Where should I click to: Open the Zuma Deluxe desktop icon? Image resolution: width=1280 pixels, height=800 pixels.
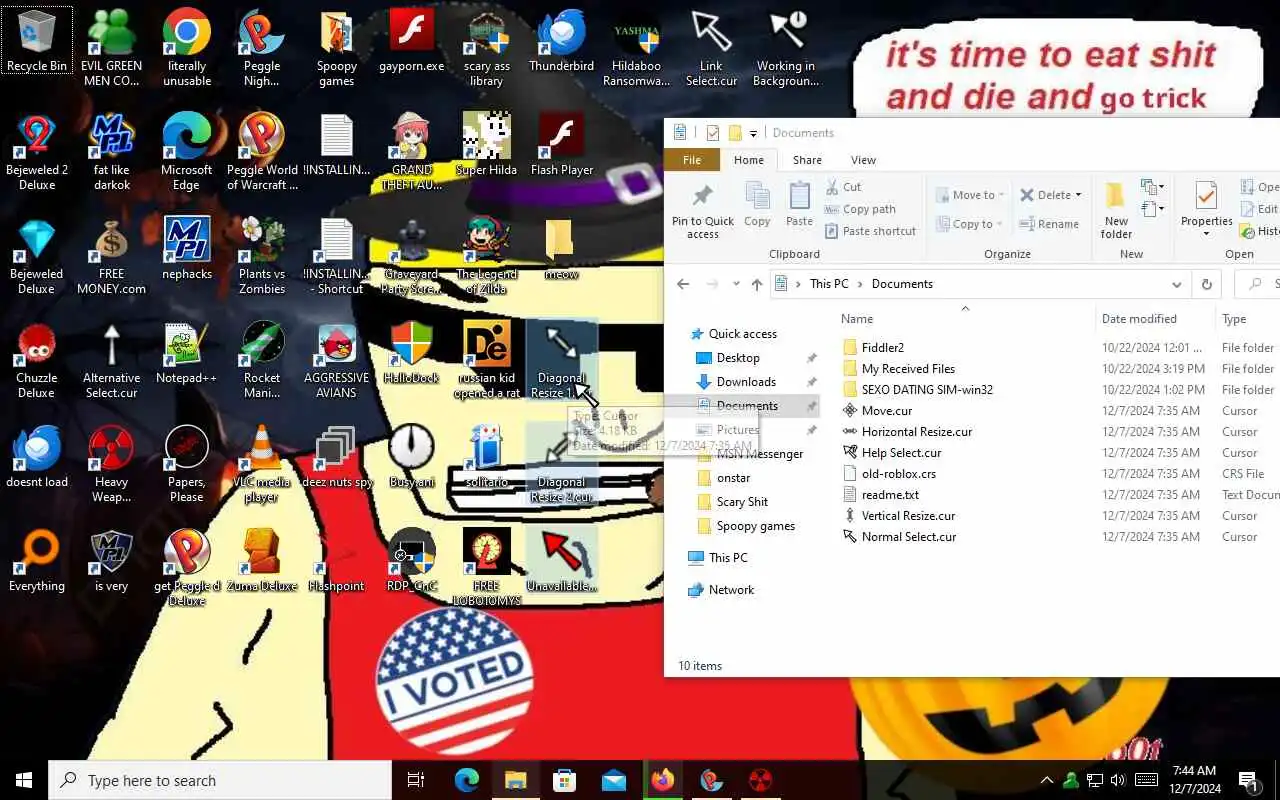point(261,562)
